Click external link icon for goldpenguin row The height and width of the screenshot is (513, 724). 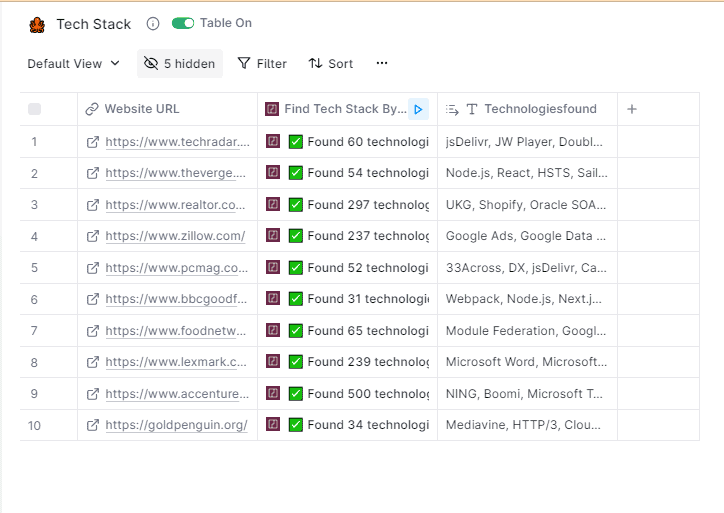coord(93,425)
